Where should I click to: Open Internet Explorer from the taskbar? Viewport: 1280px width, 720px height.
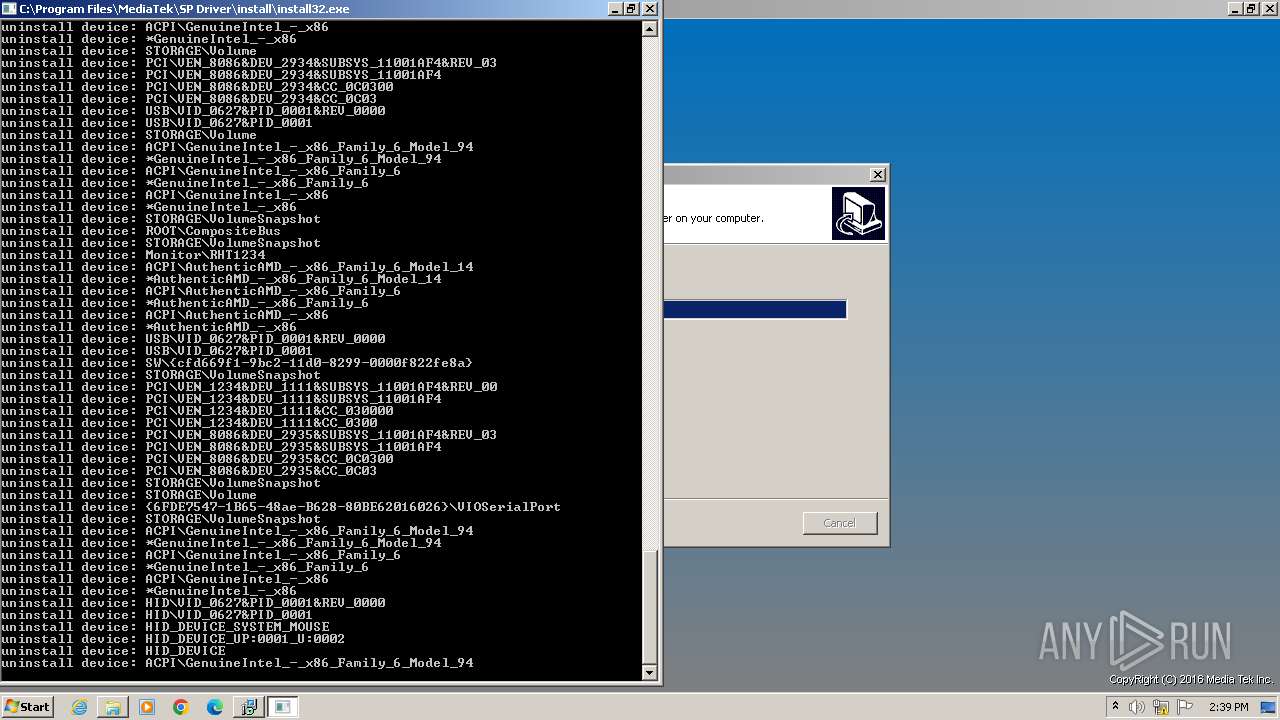(79, 707)
